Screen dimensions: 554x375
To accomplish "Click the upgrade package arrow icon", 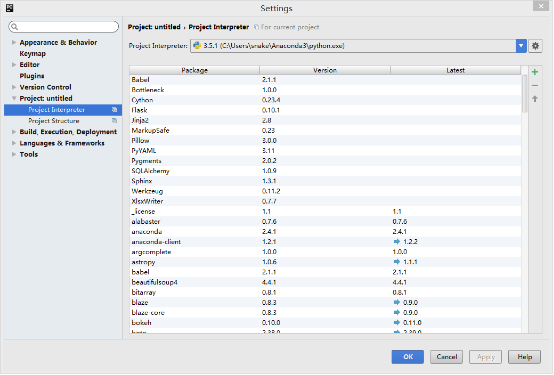I will [x=535, y=99].
